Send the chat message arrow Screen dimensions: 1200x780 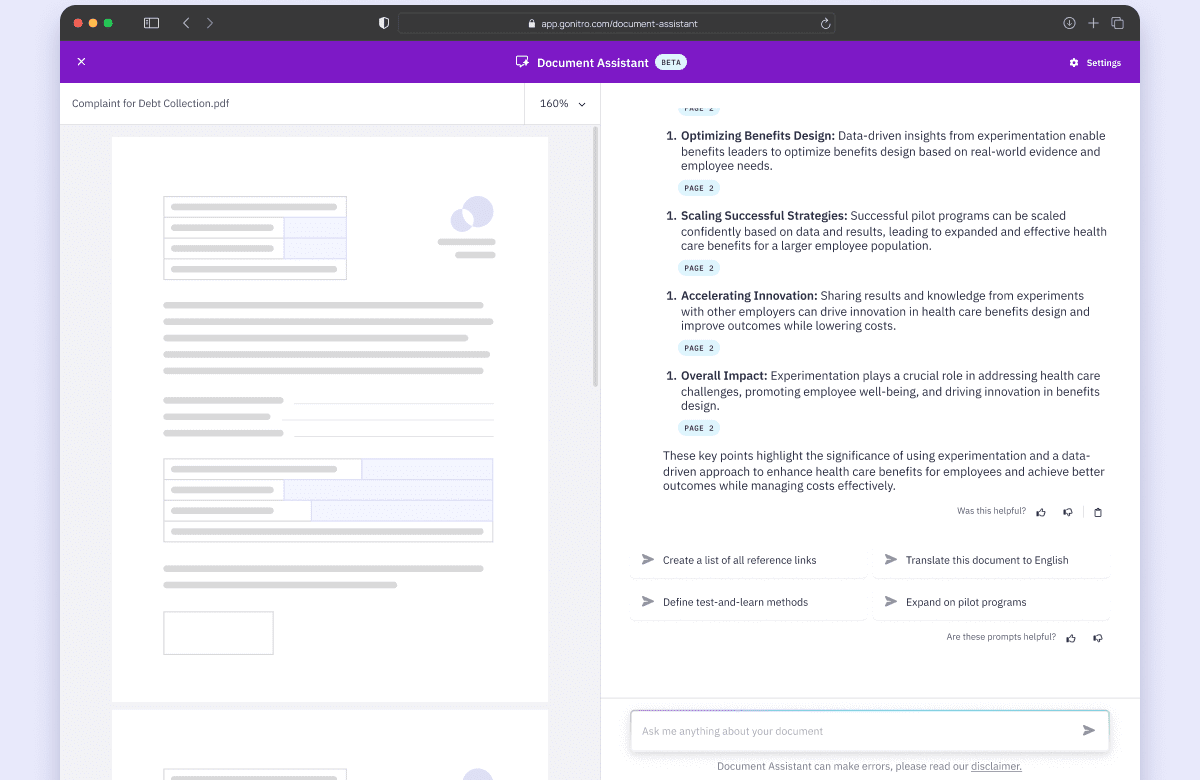(1089, 731)
